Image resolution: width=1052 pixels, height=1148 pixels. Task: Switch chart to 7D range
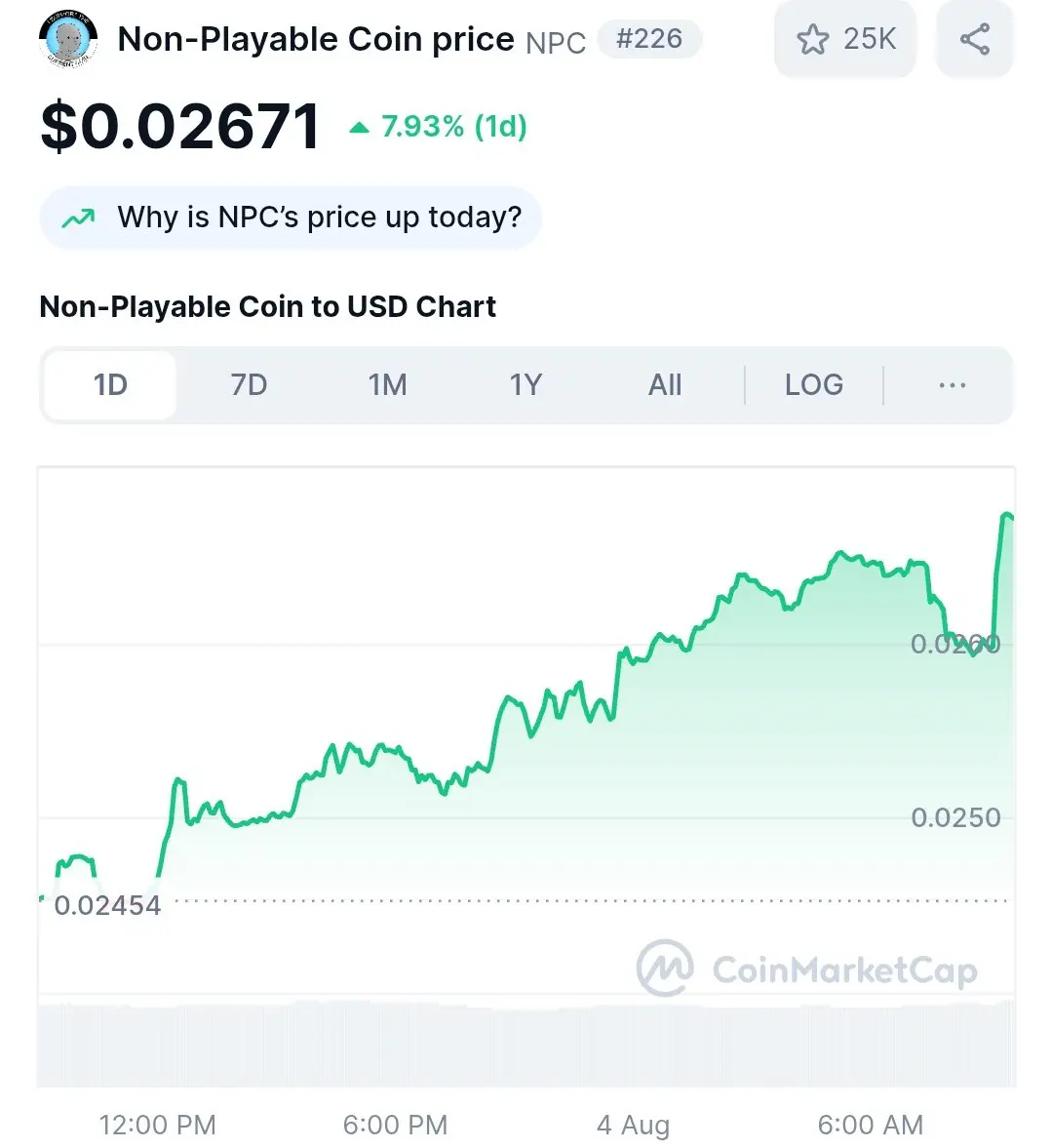tap(249, 385)
